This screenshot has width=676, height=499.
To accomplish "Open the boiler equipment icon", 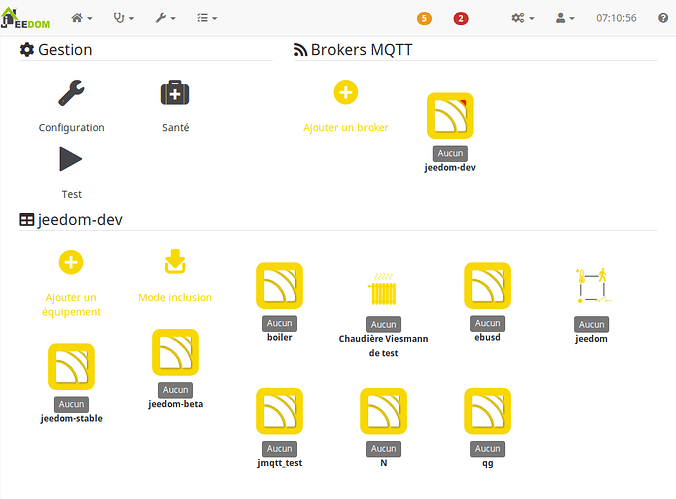I will point(279,286).
